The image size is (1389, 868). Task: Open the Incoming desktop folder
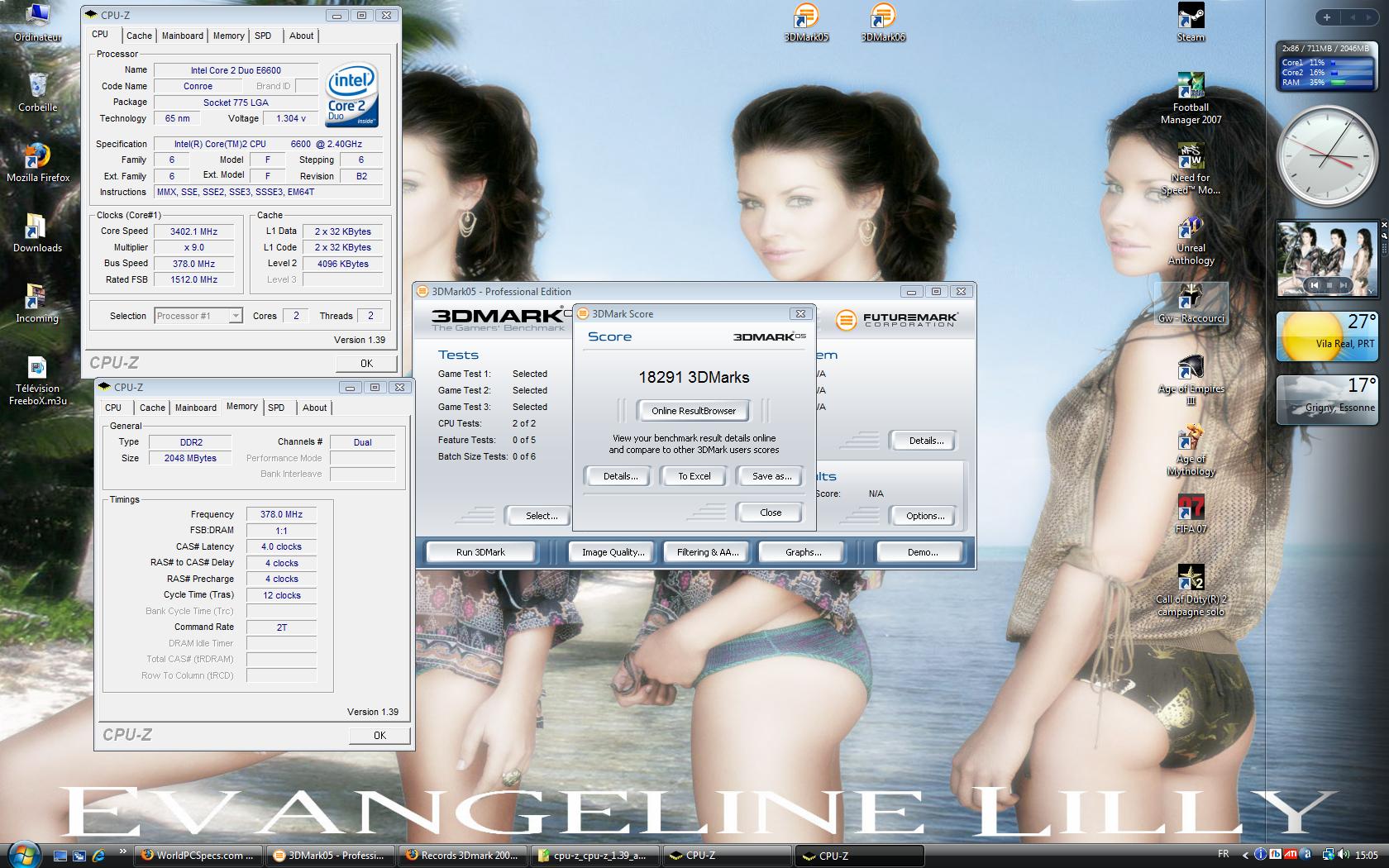37,303
